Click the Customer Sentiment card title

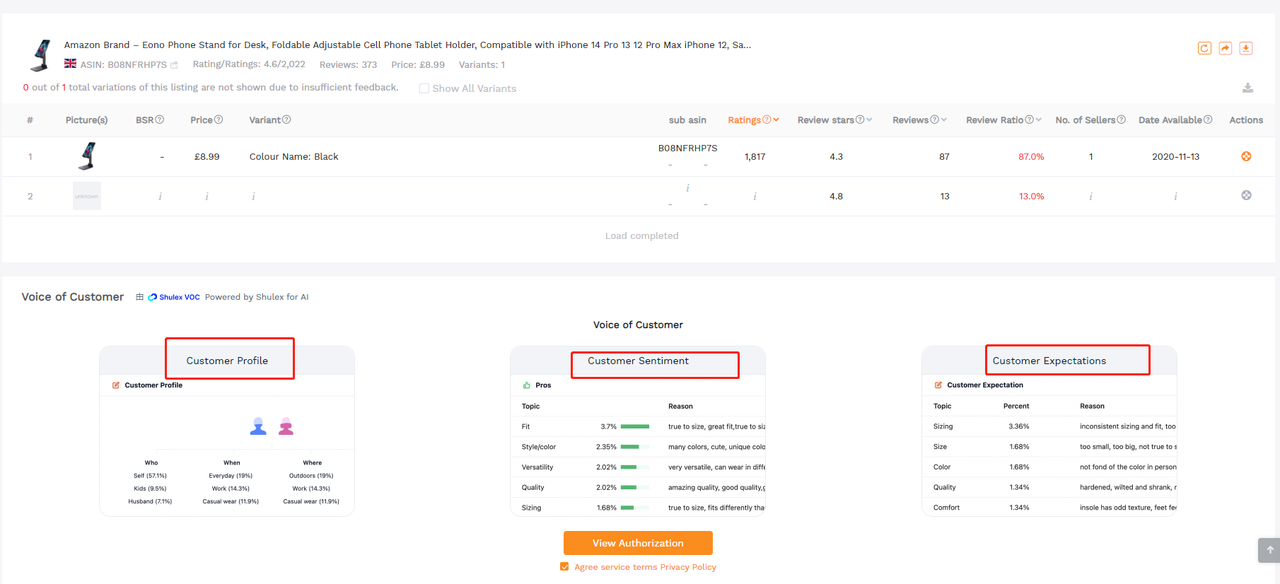pyautogui.click(x=638, y=361)
